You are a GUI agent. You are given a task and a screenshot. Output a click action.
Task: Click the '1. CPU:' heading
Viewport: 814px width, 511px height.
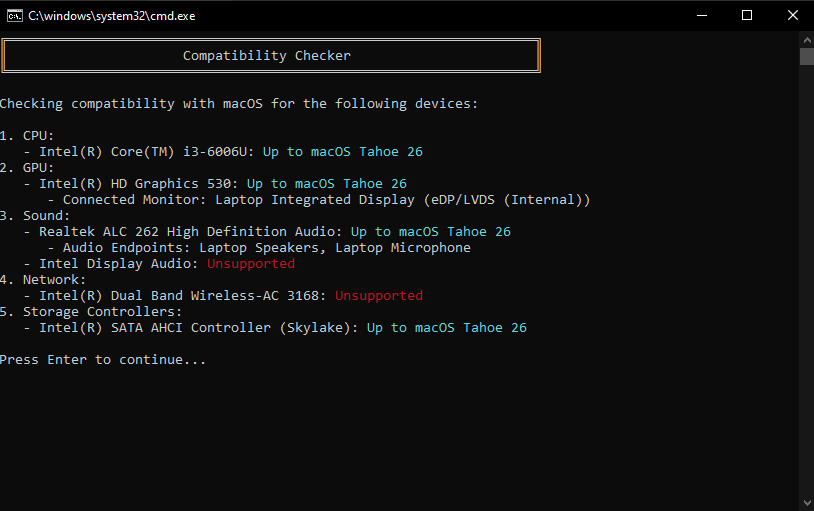pos(27,136)
